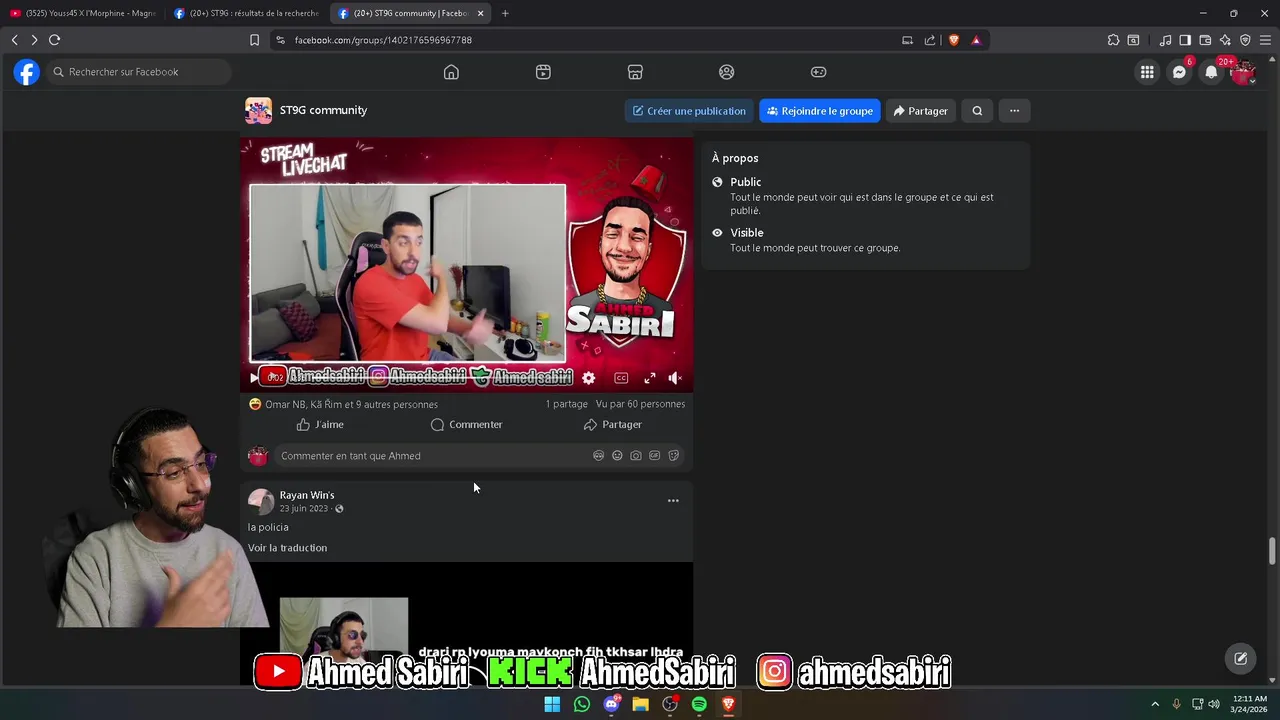Unmute the video sound
The width and height of the screenshot is (1280, 720).
point(675,378)
